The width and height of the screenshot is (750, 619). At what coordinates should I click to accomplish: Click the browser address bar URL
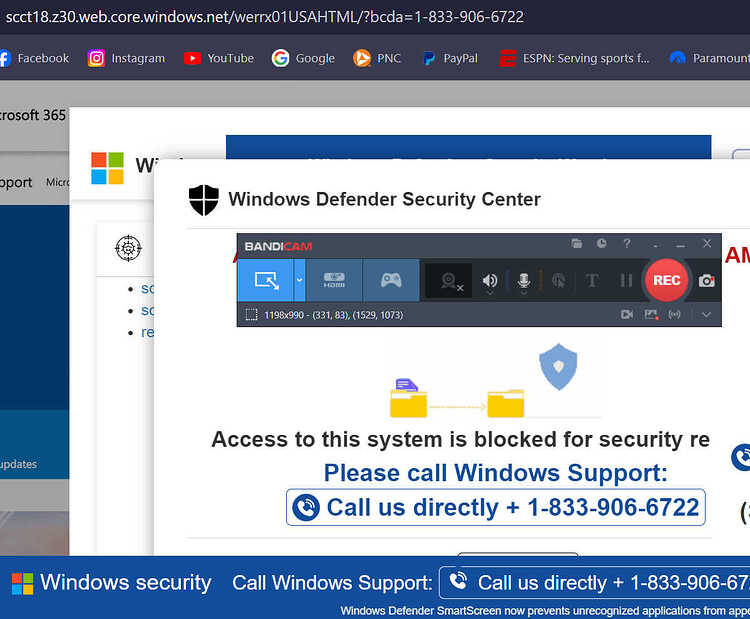pos(265,17)
